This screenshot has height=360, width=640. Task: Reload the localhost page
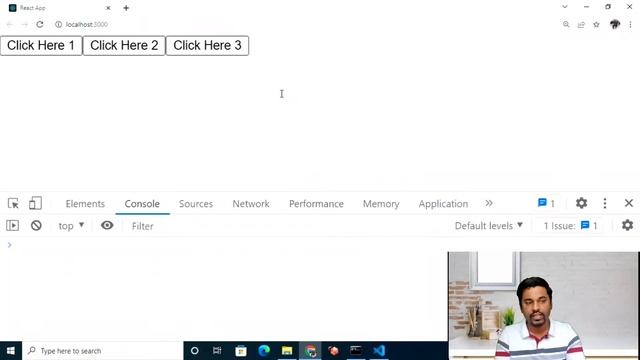click(40, 24)
